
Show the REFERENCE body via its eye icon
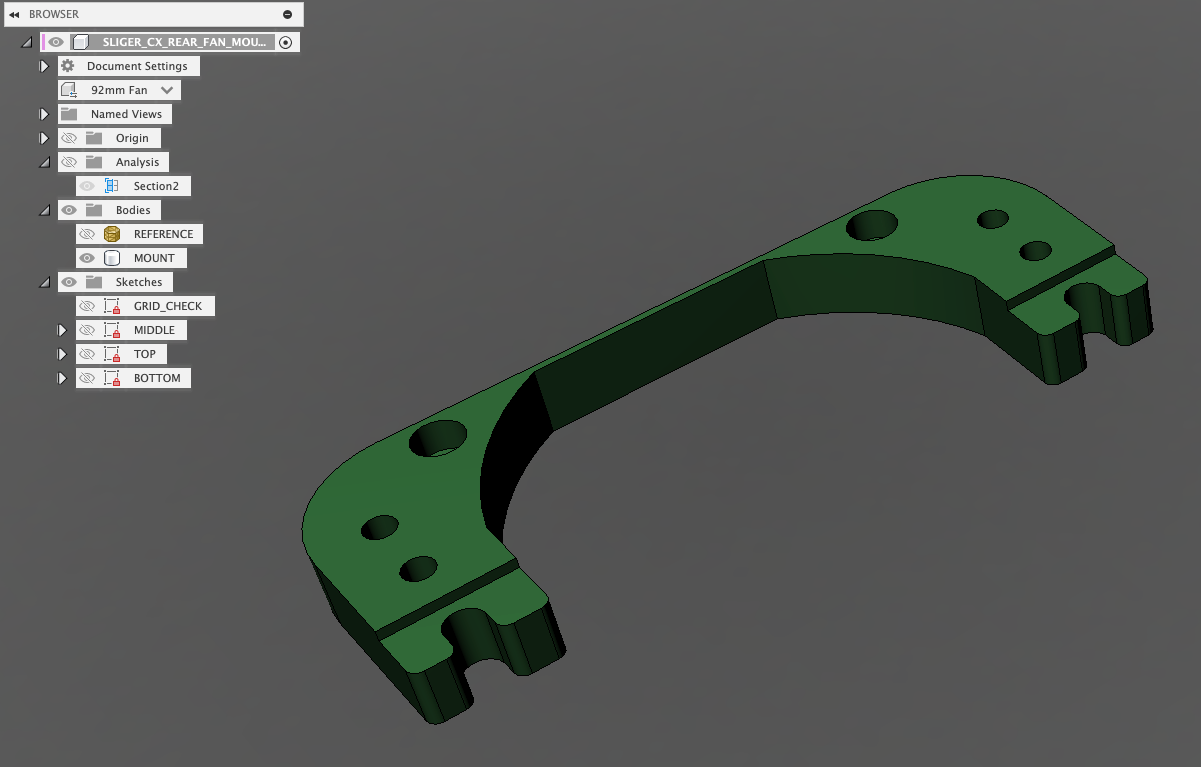click(x=87, y=234)
